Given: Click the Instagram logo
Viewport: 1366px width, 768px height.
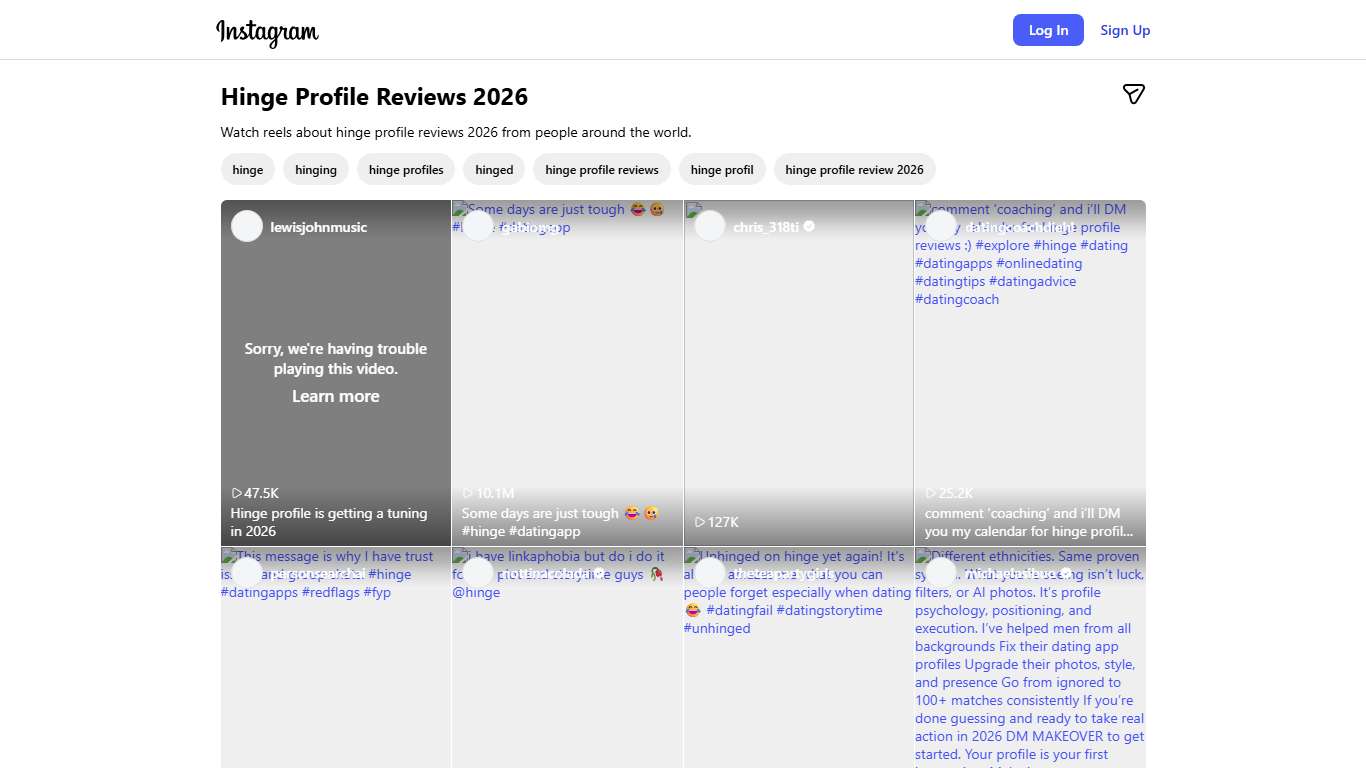Looking at the screenshot, I should point(266,32).
